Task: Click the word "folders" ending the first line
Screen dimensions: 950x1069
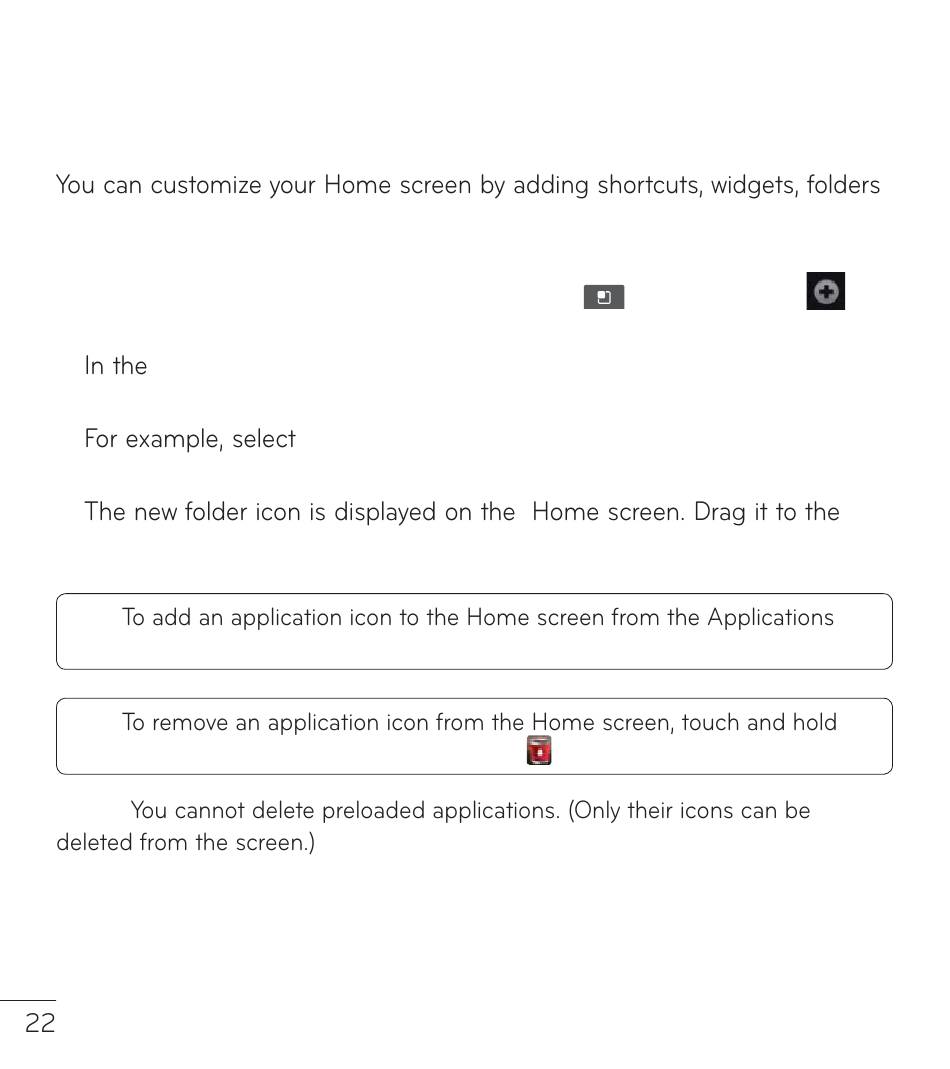Action: click(843, 185)
